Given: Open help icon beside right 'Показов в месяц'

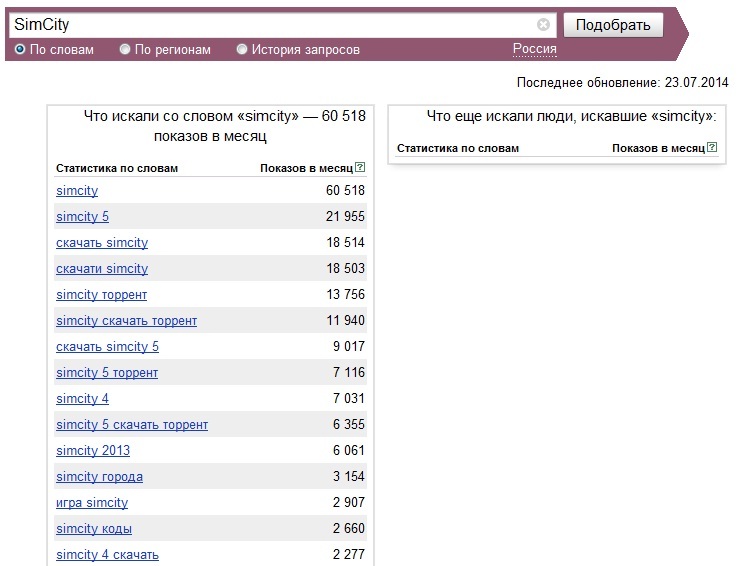Looking at the screenshot, I should coord(712,147).
